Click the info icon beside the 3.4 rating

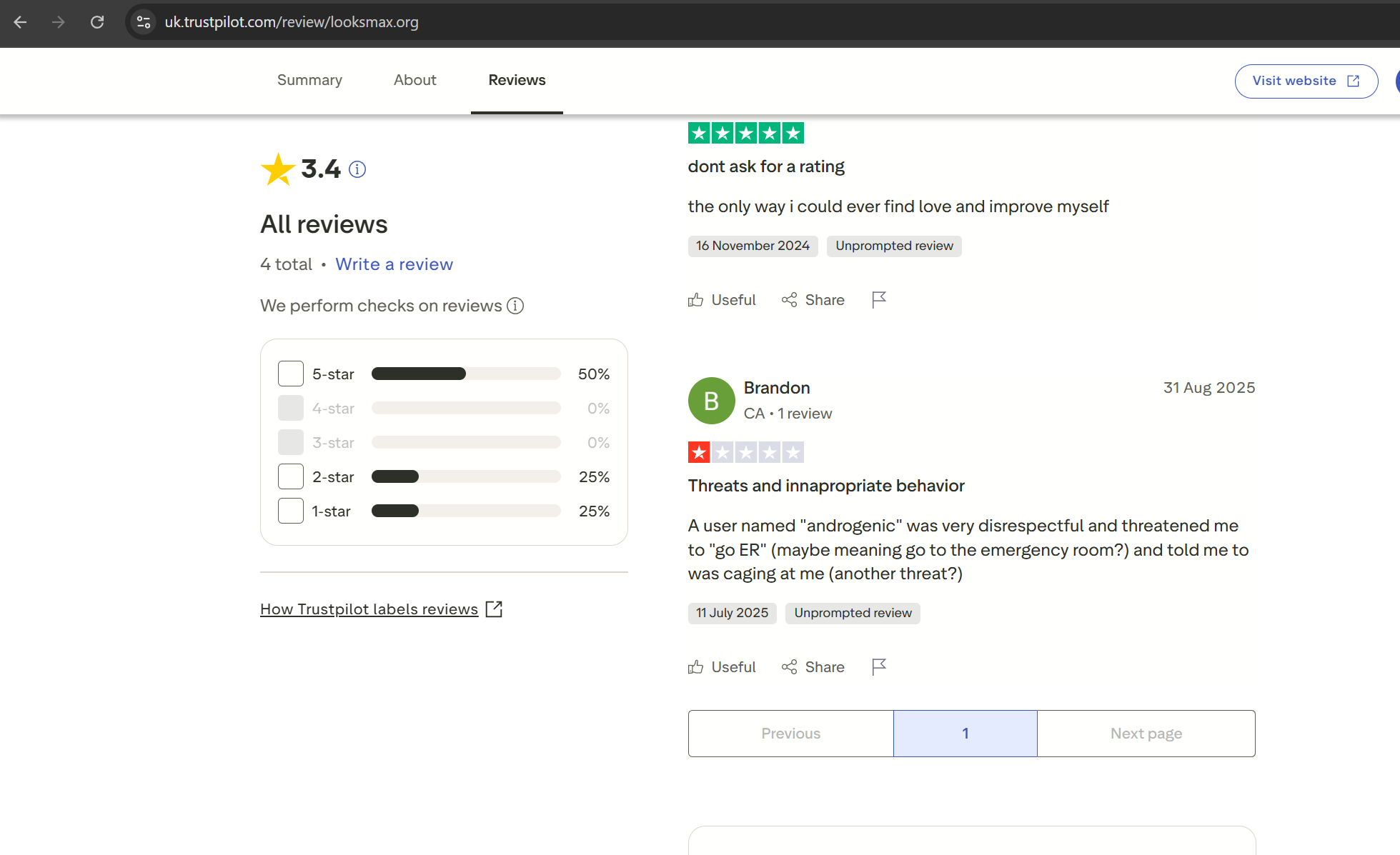click(x=357, y=169)
